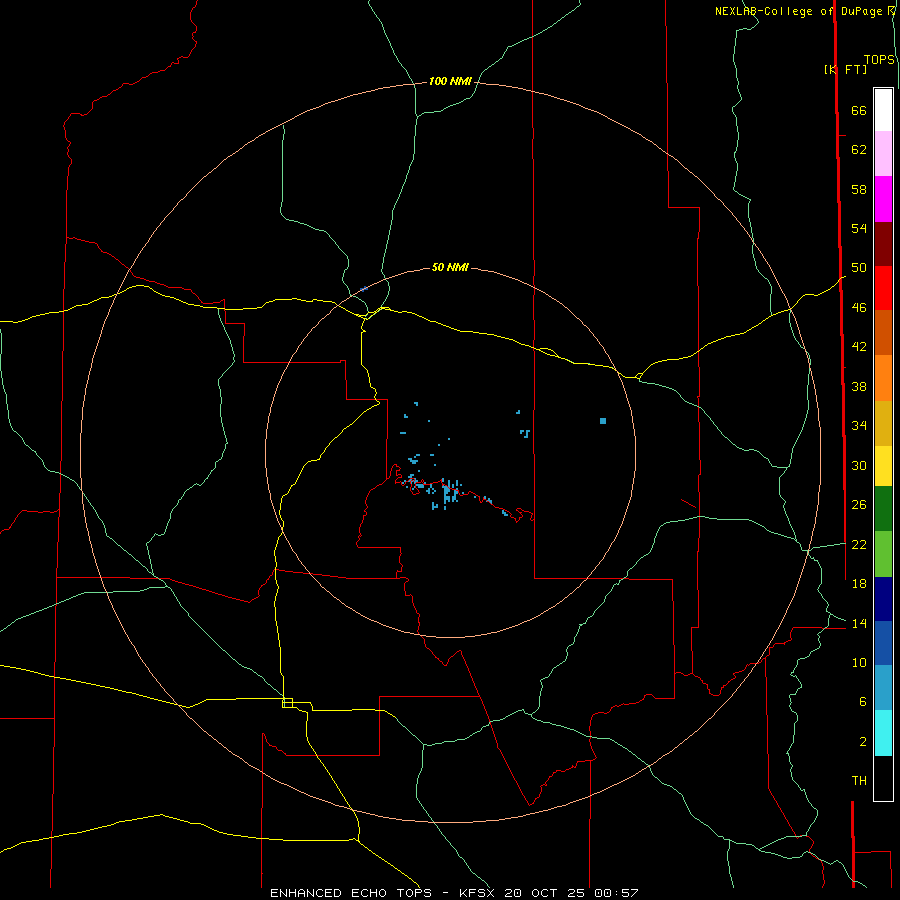Click the legend value "38"
The height and width of the screenshot is (900, 900).
859,386
